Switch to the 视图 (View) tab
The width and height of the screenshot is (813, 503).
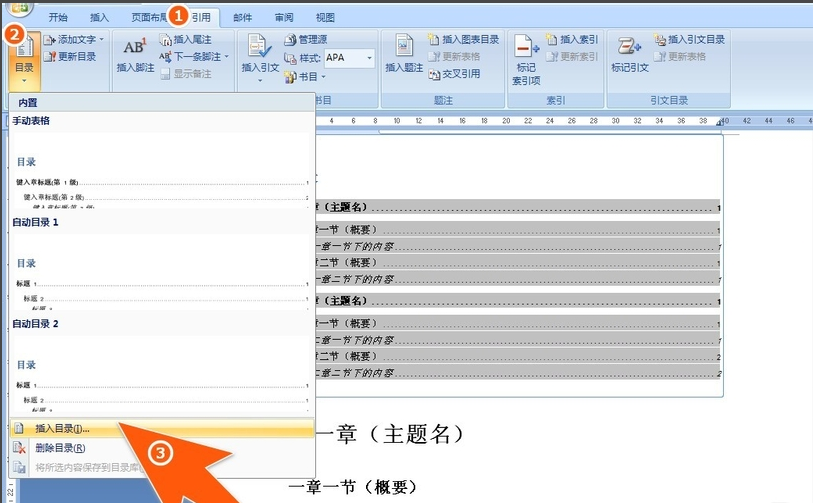[325, 17]
